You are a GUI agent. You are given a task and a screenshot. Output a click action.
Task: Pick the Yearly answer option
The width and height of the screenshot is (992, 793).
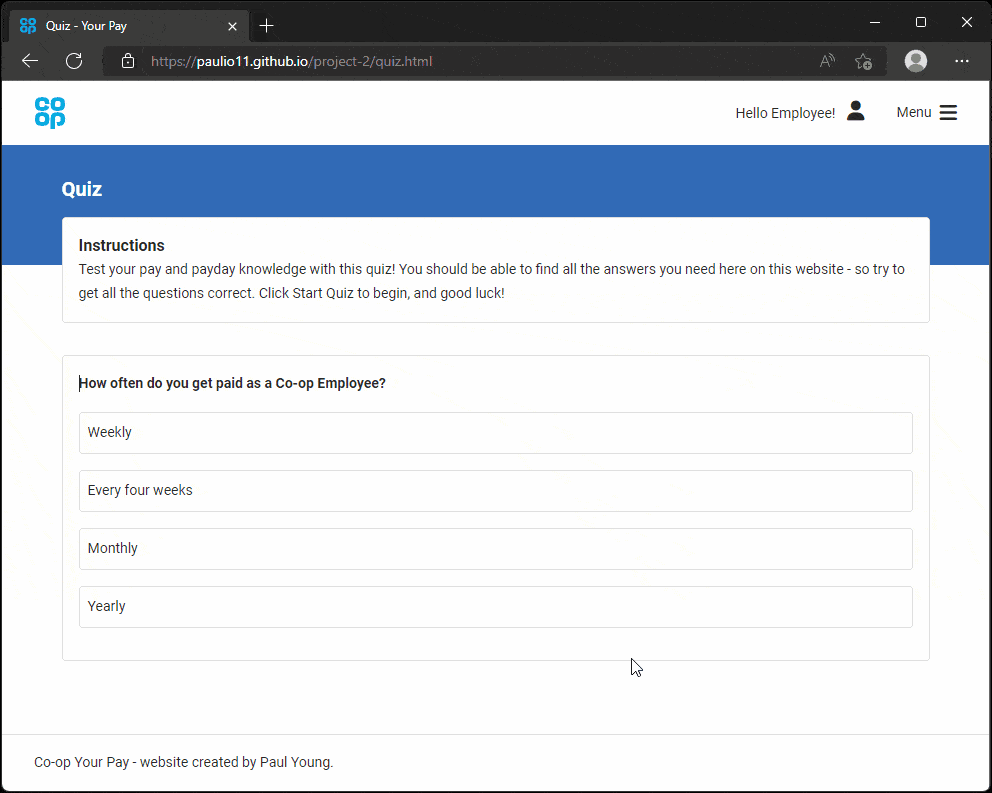click(x=495, y=607)
